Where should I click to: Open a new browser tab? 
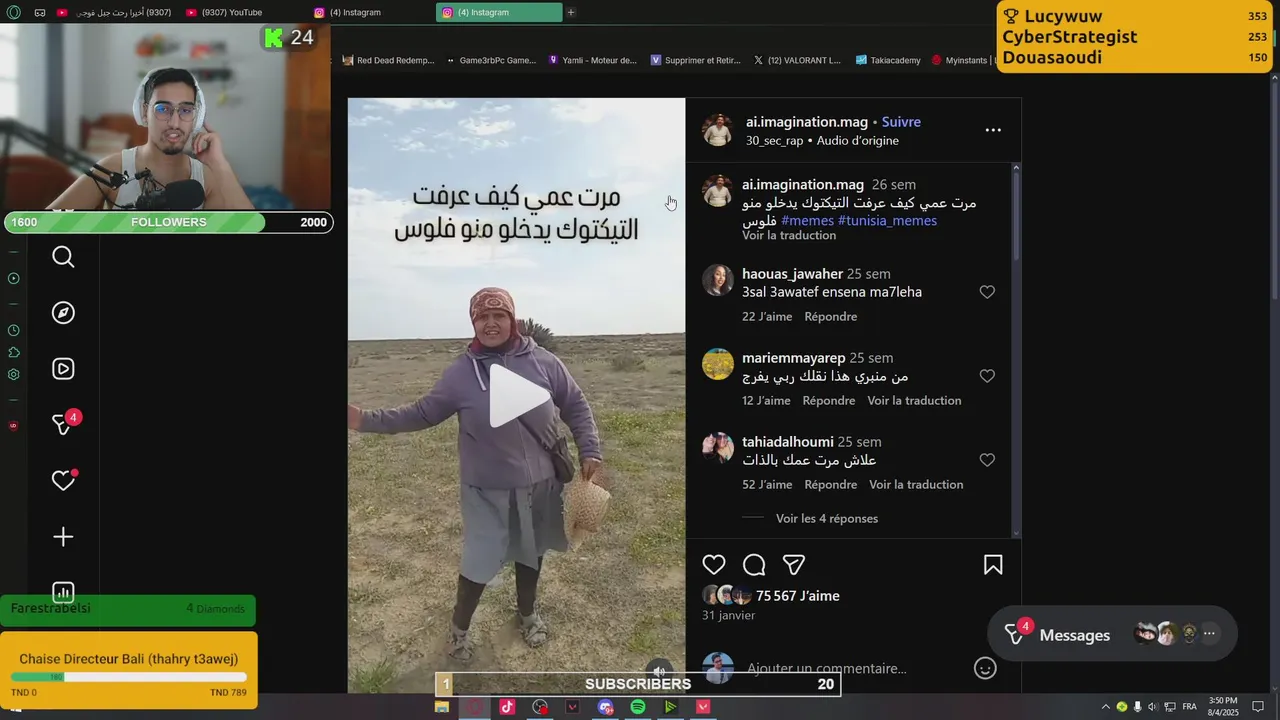(x=571, y=12)
